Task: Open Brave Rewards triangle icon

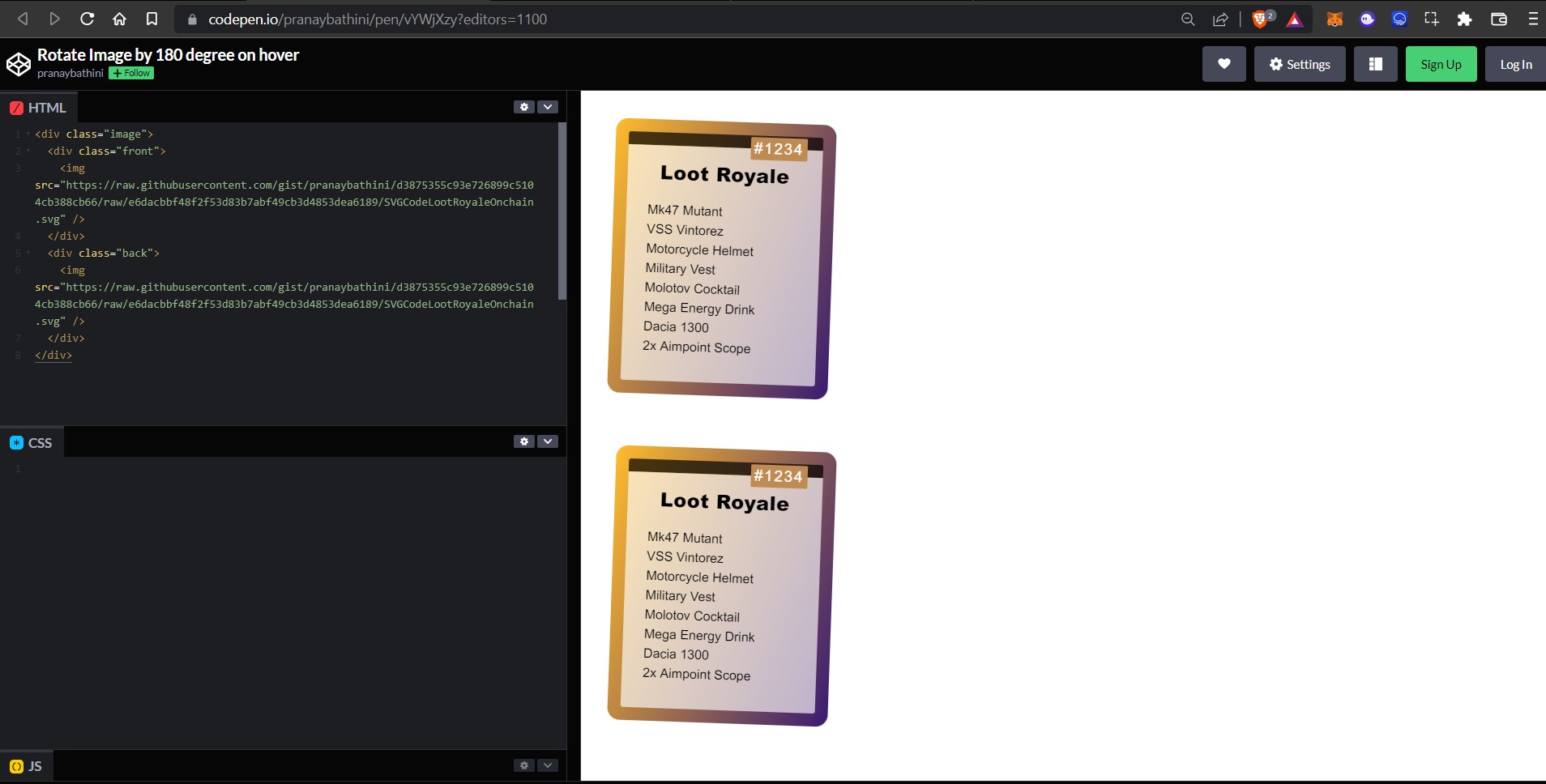Action: pos(1295,19)
